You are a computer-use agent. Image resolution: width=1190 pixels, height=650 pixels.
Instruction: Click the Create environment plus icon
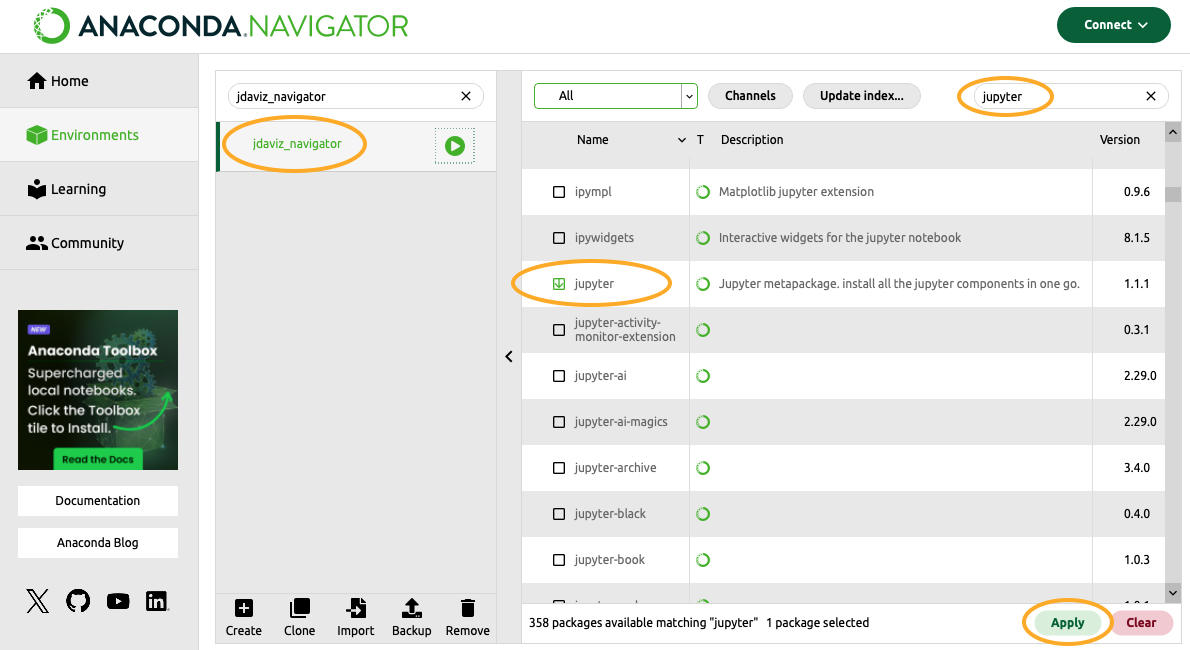(243, 607)
